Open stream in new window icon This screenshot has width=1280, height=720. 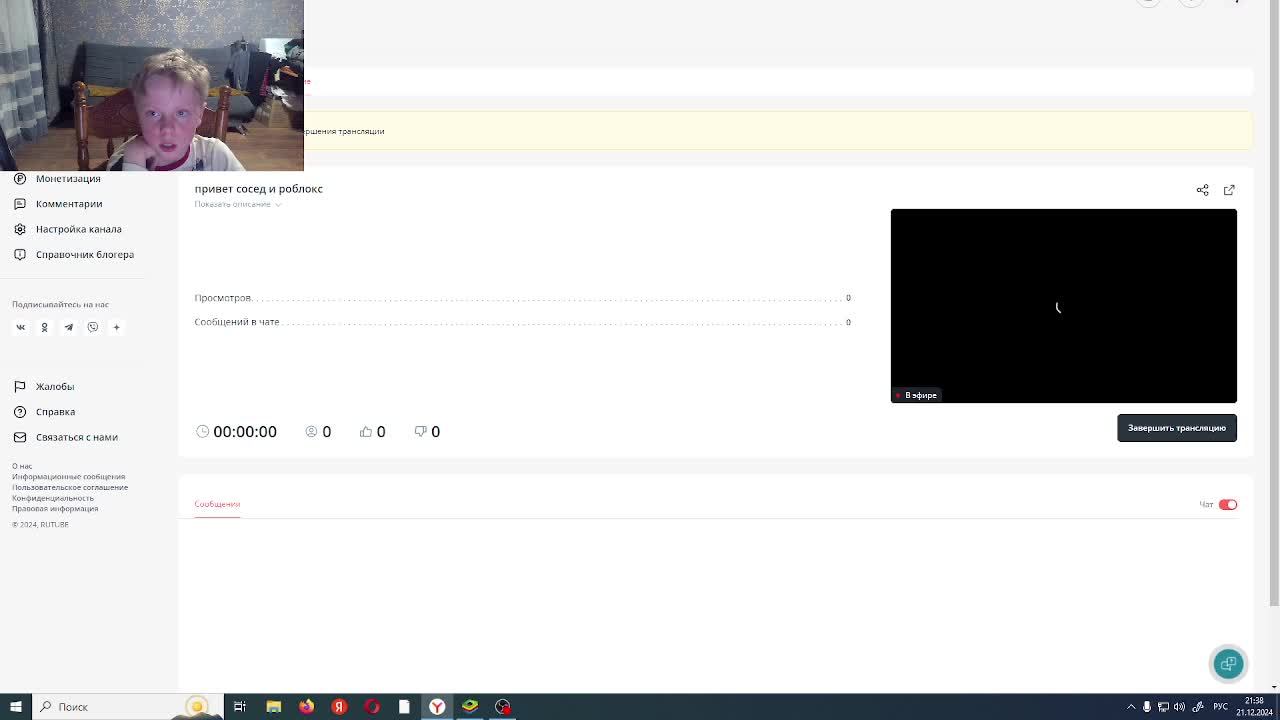click(1229, 190)
